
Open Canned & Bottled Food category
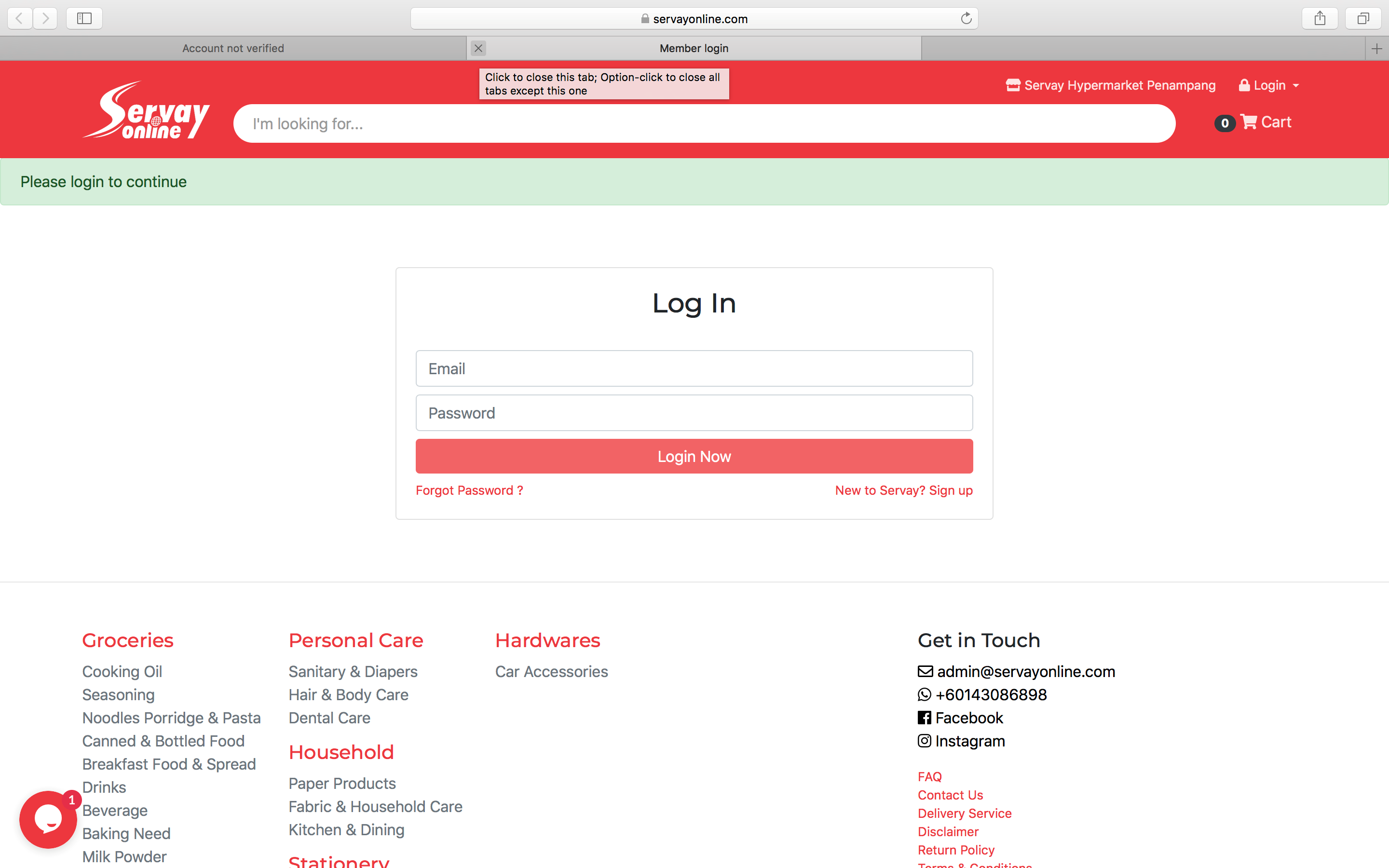pyautogui.click(x=163, y=741)
